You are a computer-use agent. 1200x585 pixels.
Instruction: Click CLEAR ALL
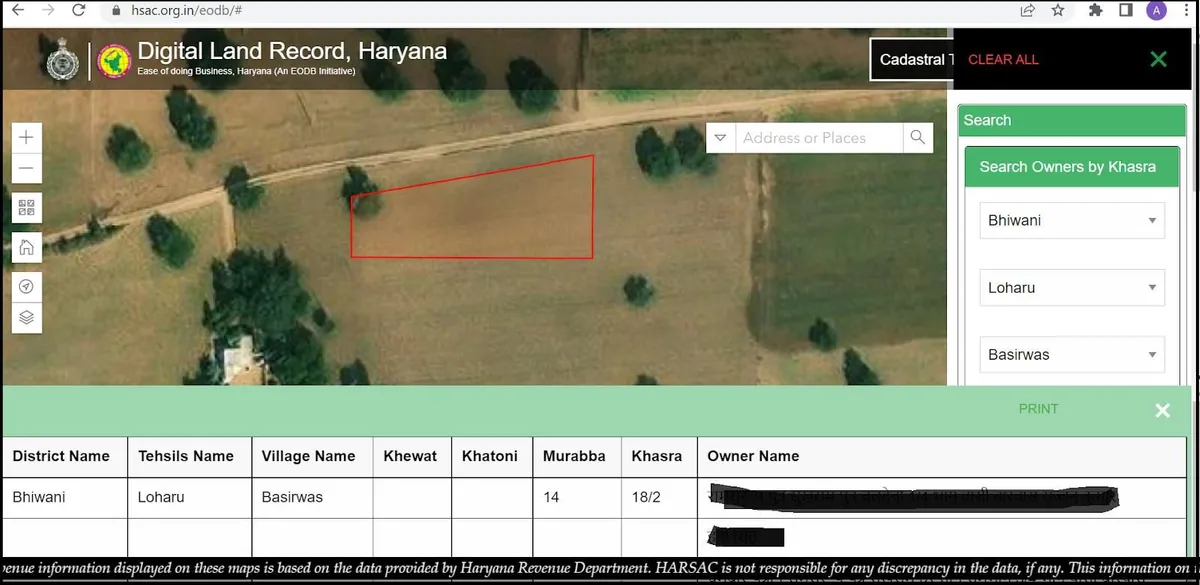tap(1003, 60)
